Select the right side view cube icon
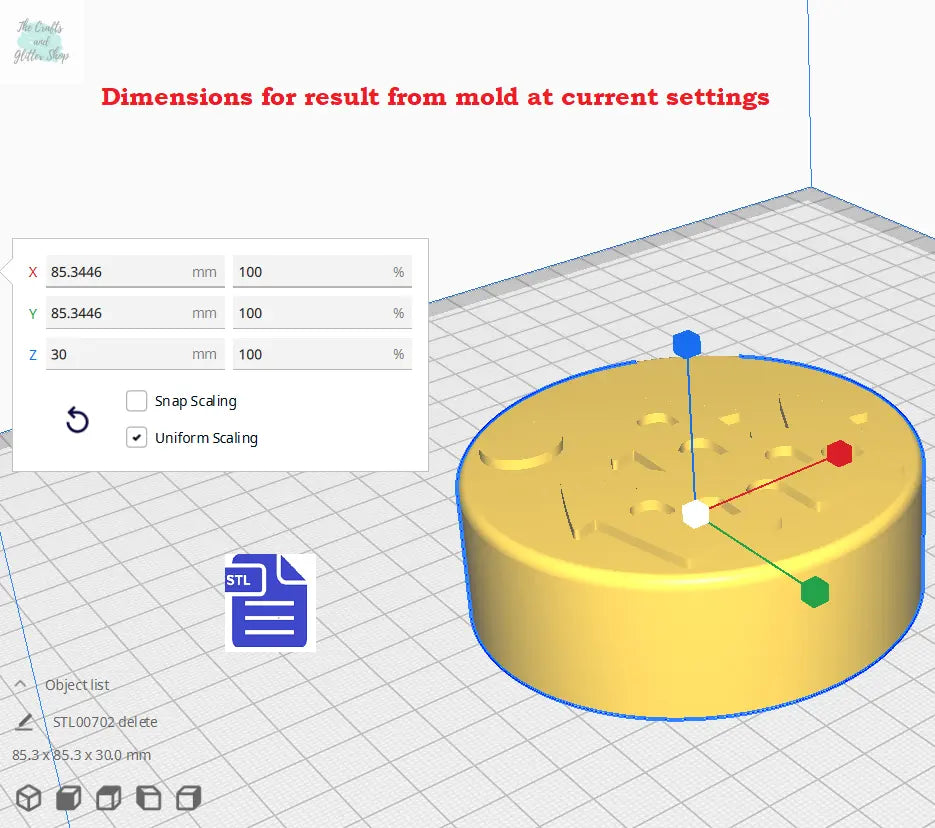This screenshot has width=935, height=828. pos(188,798)
